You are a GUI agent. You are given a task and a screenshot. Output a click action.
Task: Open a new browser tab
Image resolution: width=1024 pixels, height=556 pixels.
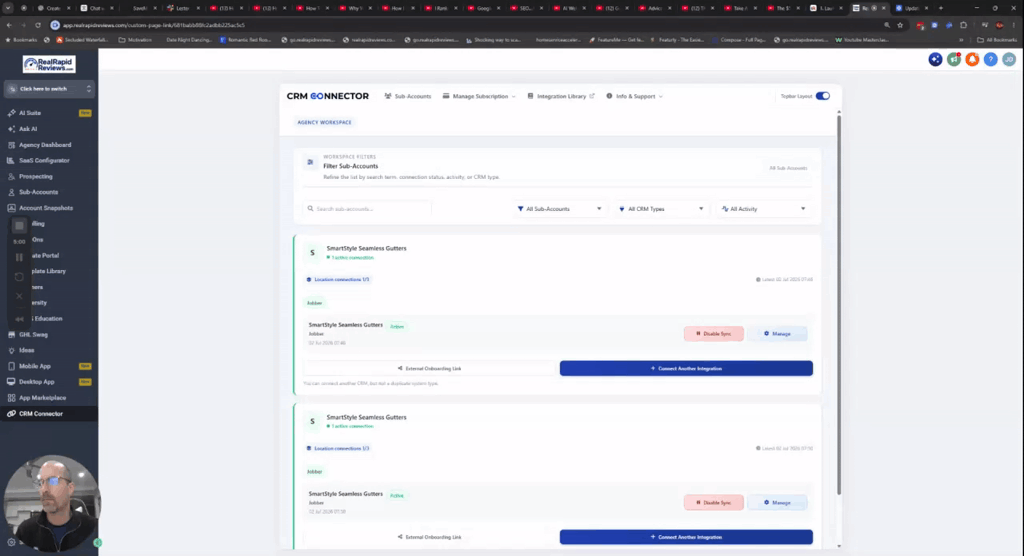[941, 8]
